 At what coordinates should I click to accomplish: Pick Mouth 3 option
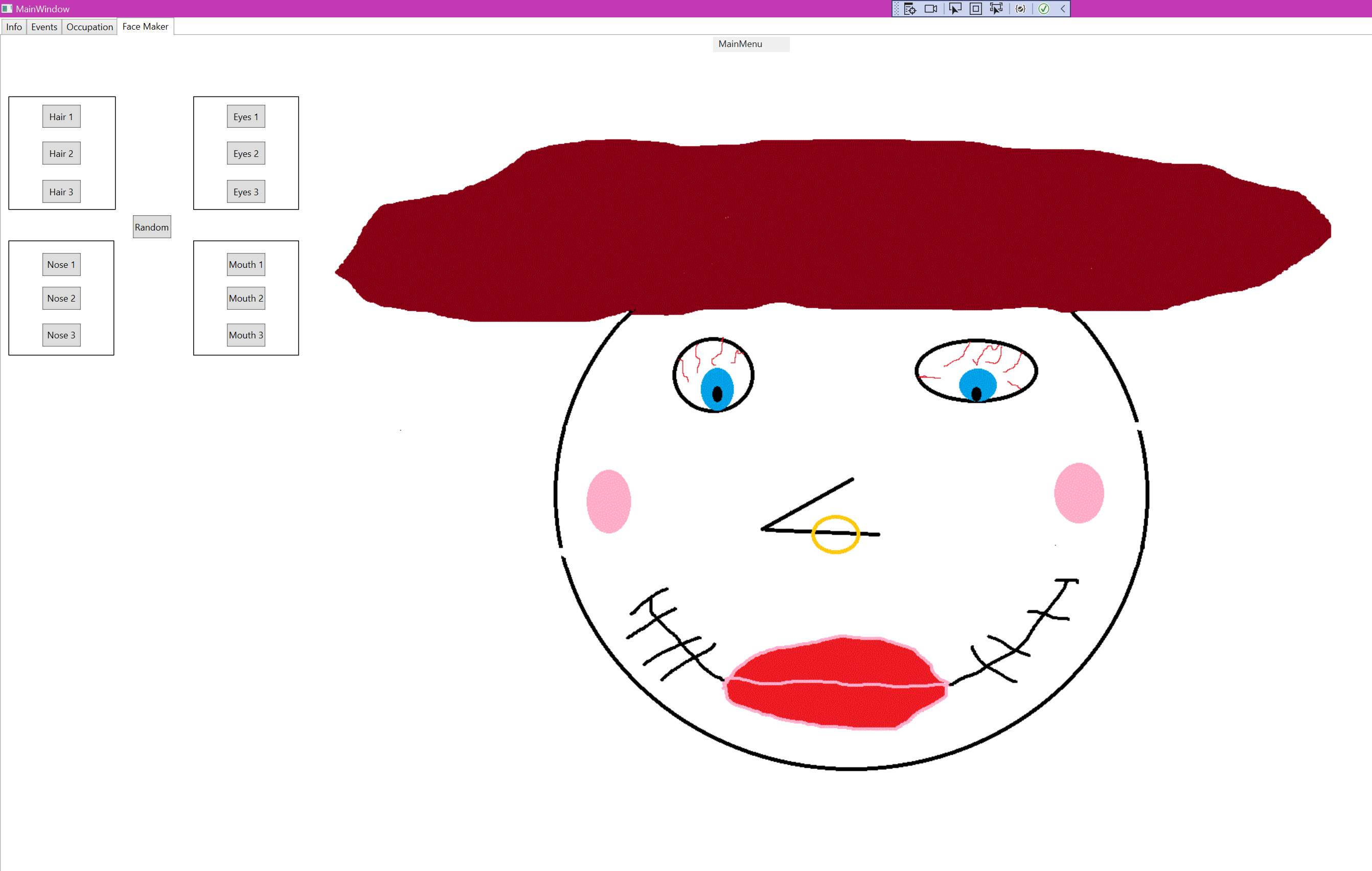tap(245, 335)
